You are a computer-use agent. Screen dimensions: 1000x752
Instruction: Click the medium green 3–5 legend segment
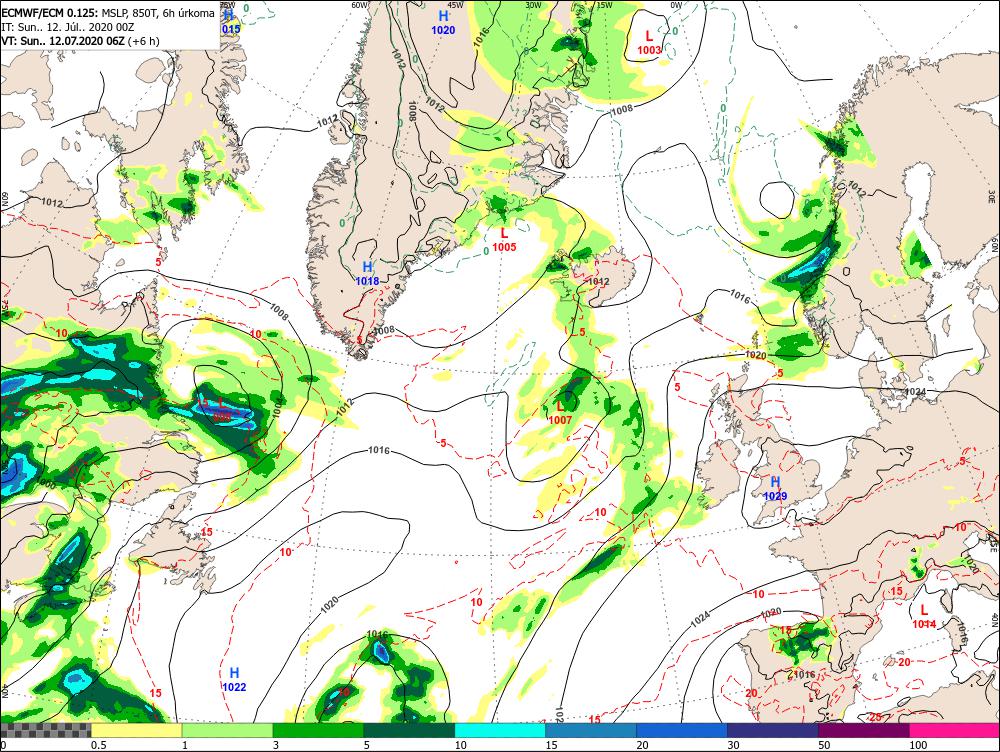tap(318, 730)
